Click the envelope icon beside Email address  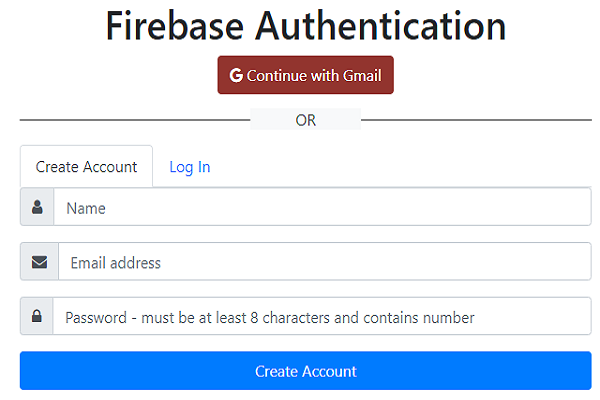coord(39,262)
